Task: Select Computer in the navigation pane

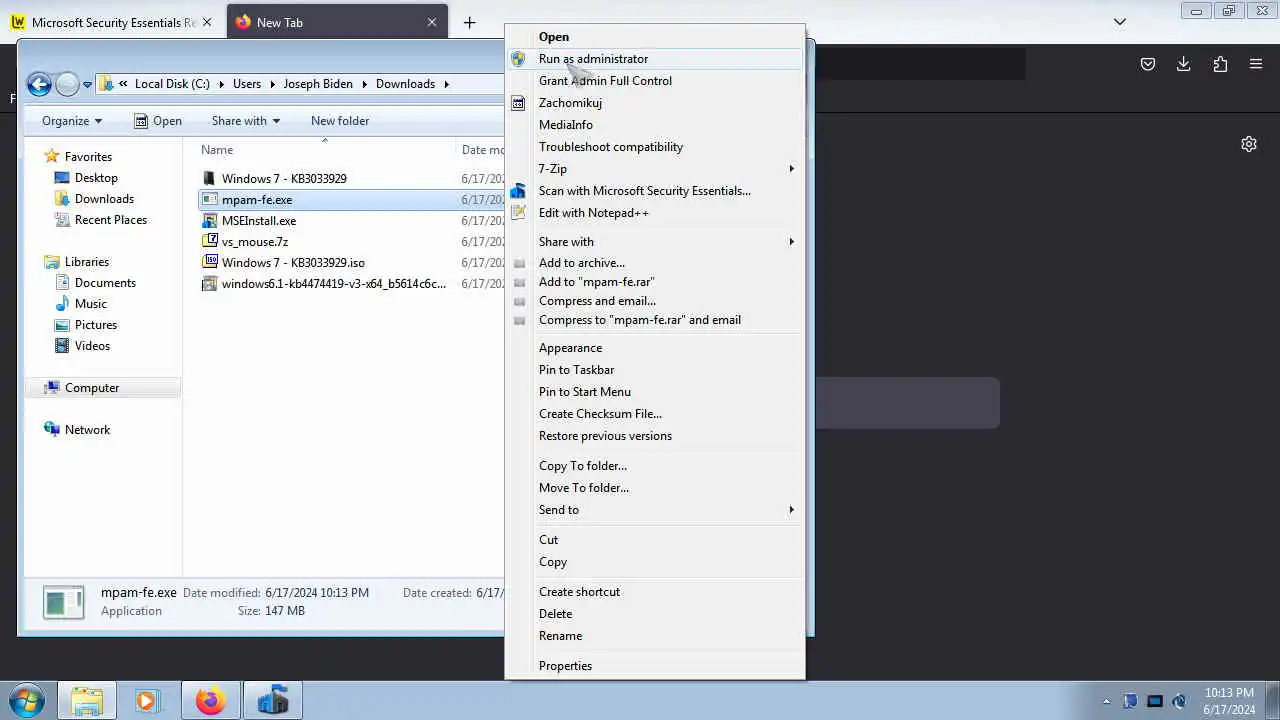Action: tap(92, 388)
